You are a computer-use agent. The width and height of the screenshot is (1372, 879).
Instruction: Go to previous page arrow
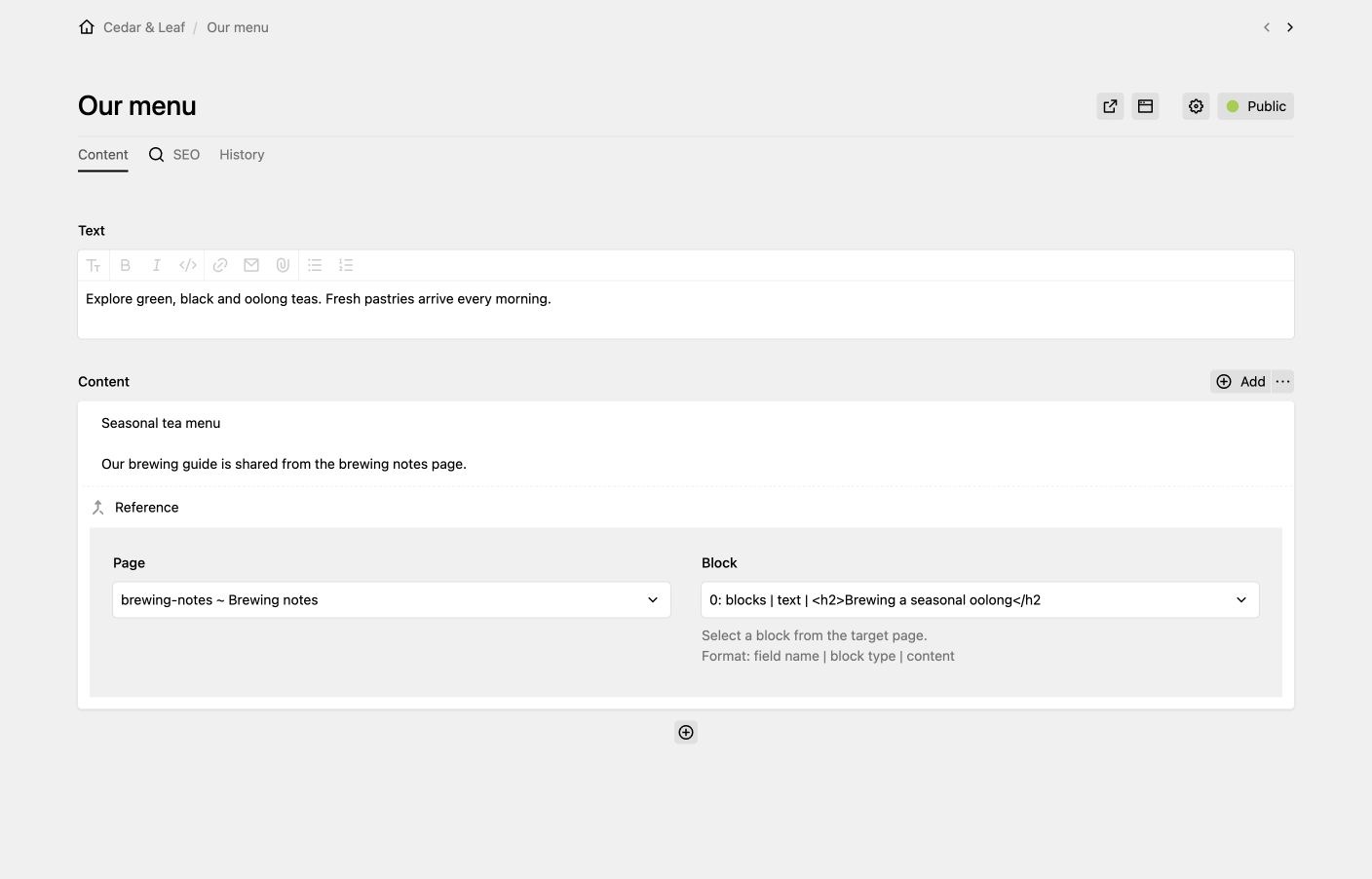[1267, 27]
